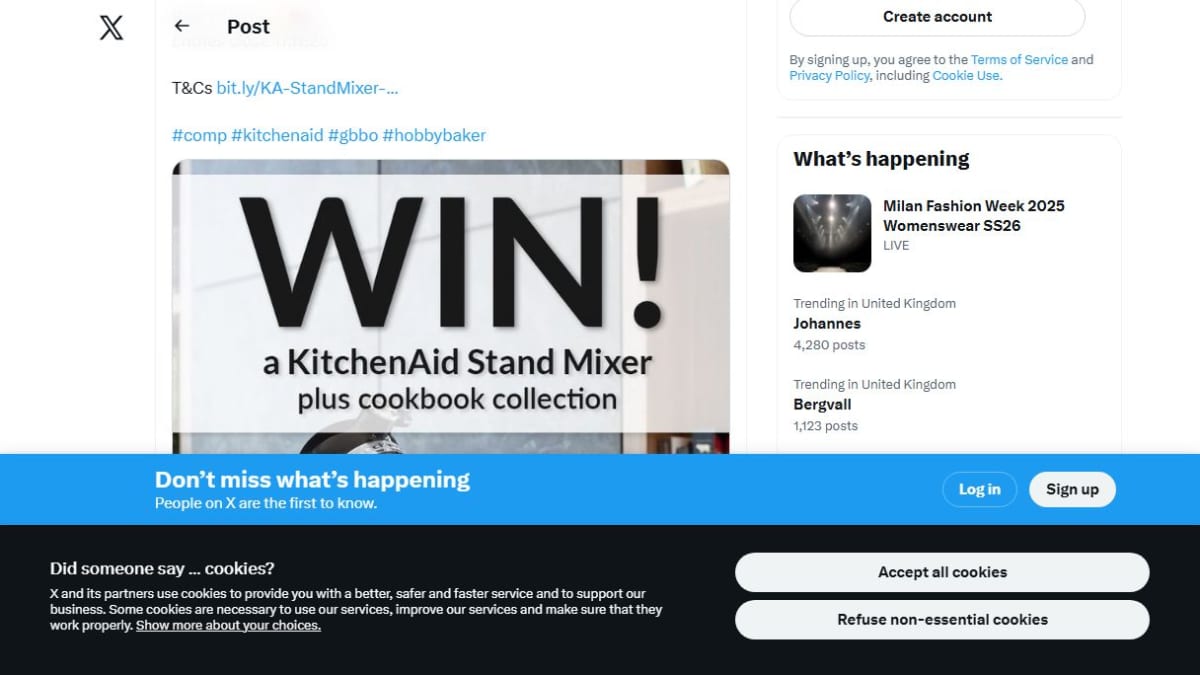This screenshot has height=675, width=1200.
Task: Open the Privacy Policy link
Action: click(829, 76)
